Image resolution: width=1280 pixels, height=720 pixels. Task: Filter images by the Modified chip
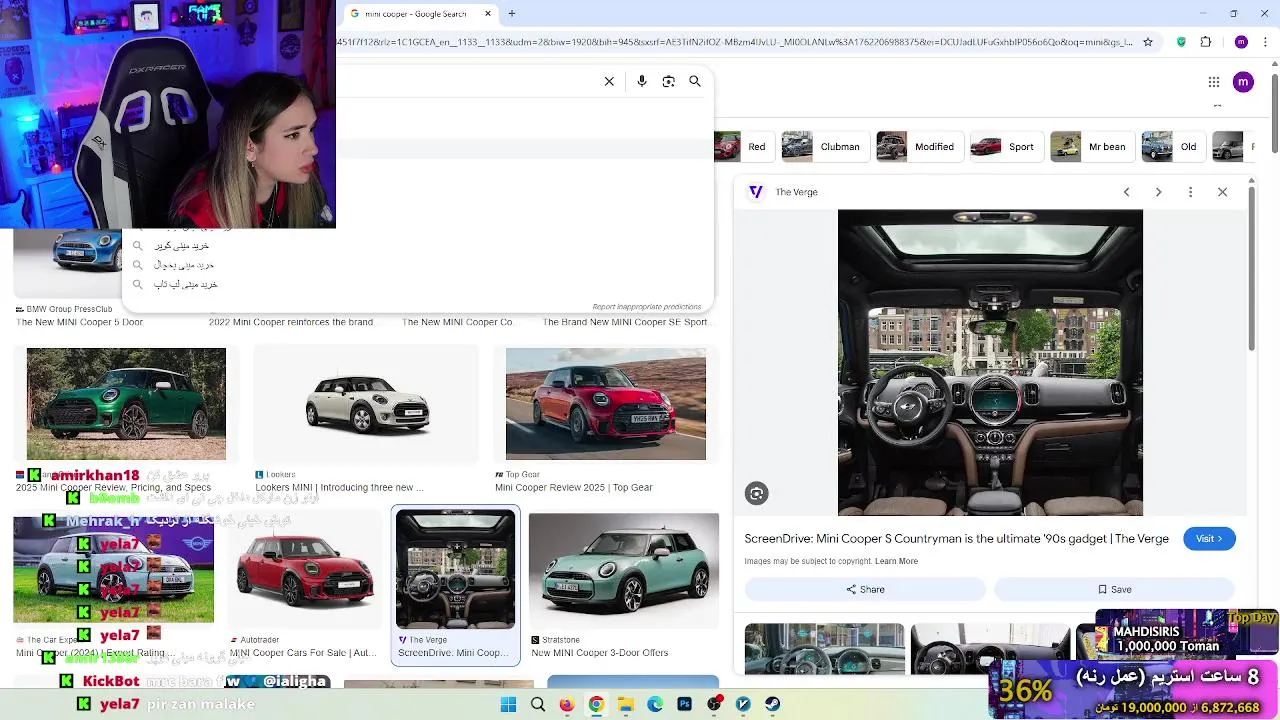click(918, 147)
